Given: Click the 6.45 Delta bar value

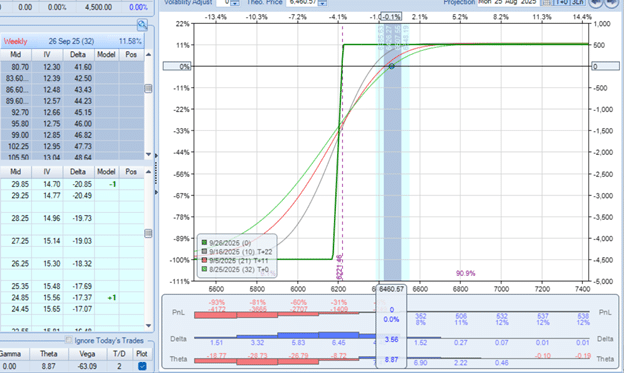Looking at the screenshot, I should coord(338,343).
